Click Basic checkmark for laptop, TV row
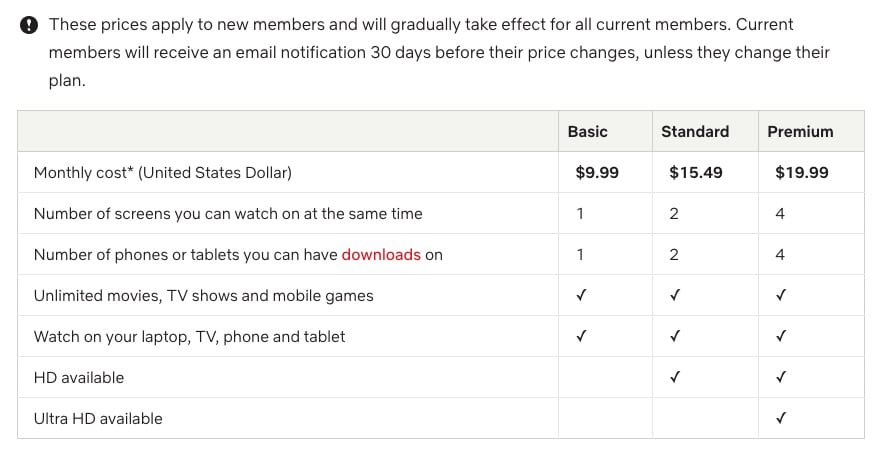The width and height of the screenshot is (883, 471). click(x=581, y=337)
